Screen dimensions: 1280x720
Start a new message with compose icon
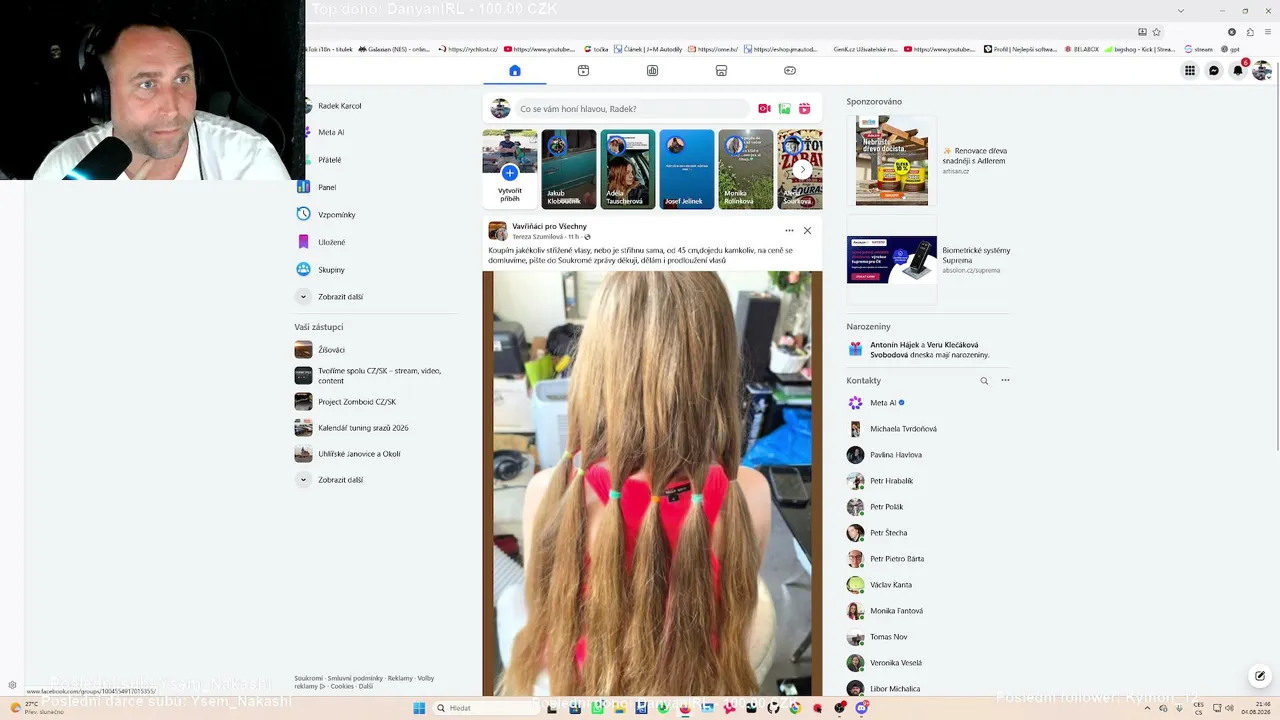point(1260,676)
